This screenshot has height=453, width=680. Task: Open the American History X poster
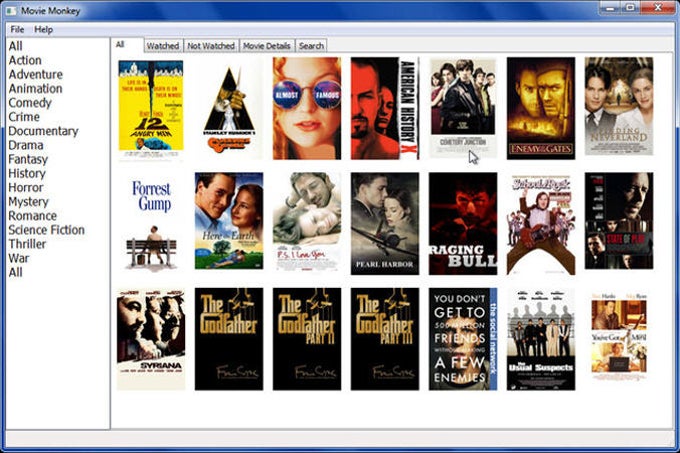tap(385, 108)
